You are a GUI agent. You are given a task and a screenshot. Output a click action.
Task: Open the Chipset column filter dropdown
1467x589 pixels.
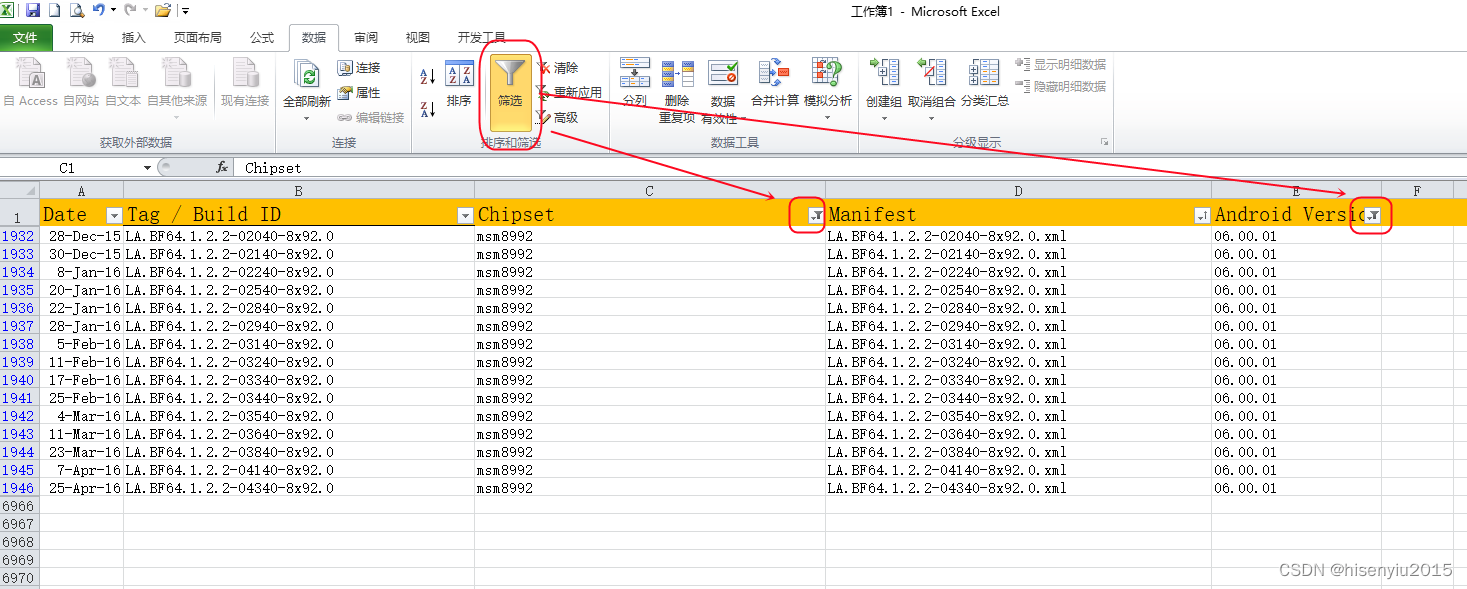(x=816, y=216)
